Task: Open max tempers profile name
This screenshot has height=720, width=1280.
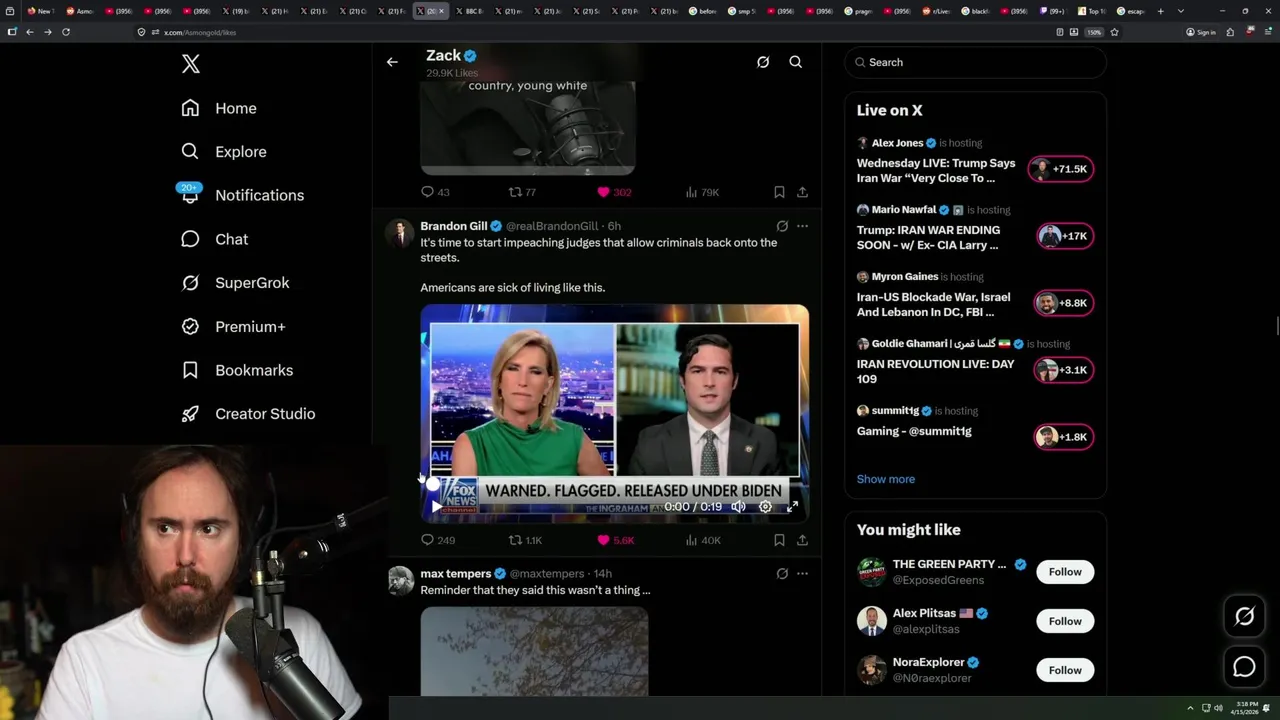Action: (456, 574)
